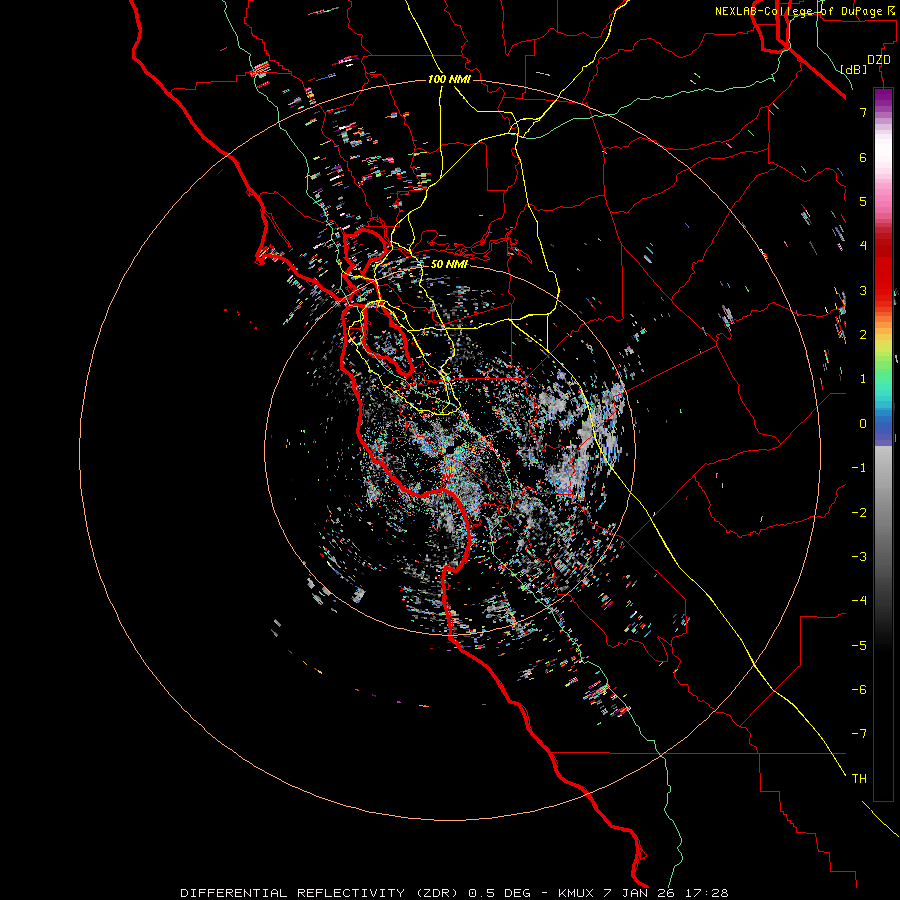This screenshot has width=900, height=900.
Task: Click the "-5" value on the scale
Action: (x=859, y=646)
